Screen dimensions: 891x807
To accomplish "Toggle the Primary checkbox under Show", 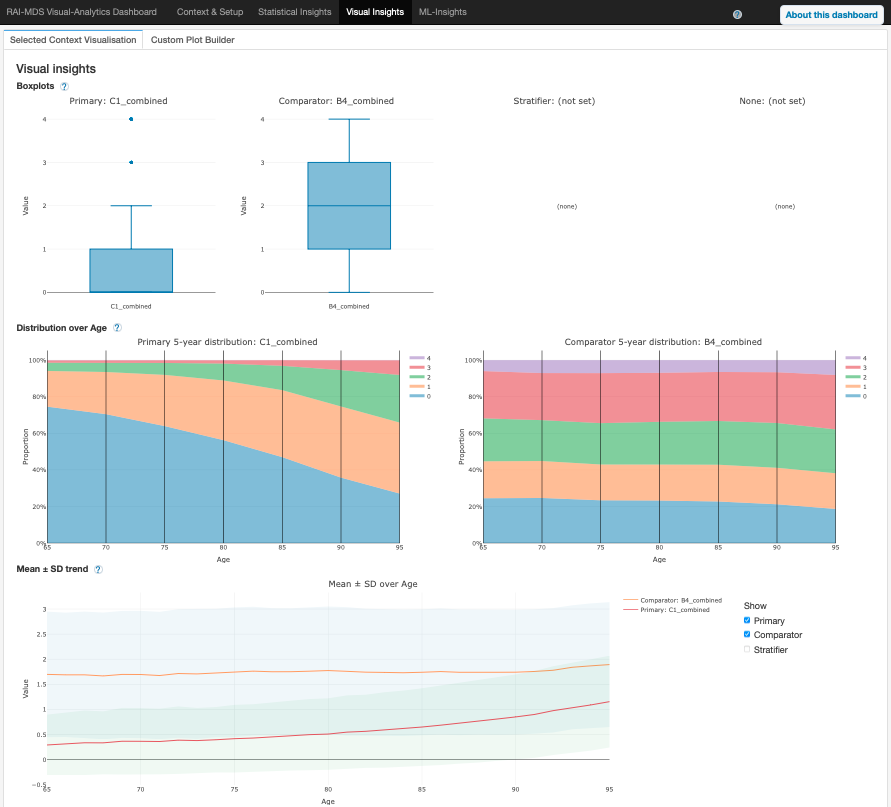I will point(747,621).
